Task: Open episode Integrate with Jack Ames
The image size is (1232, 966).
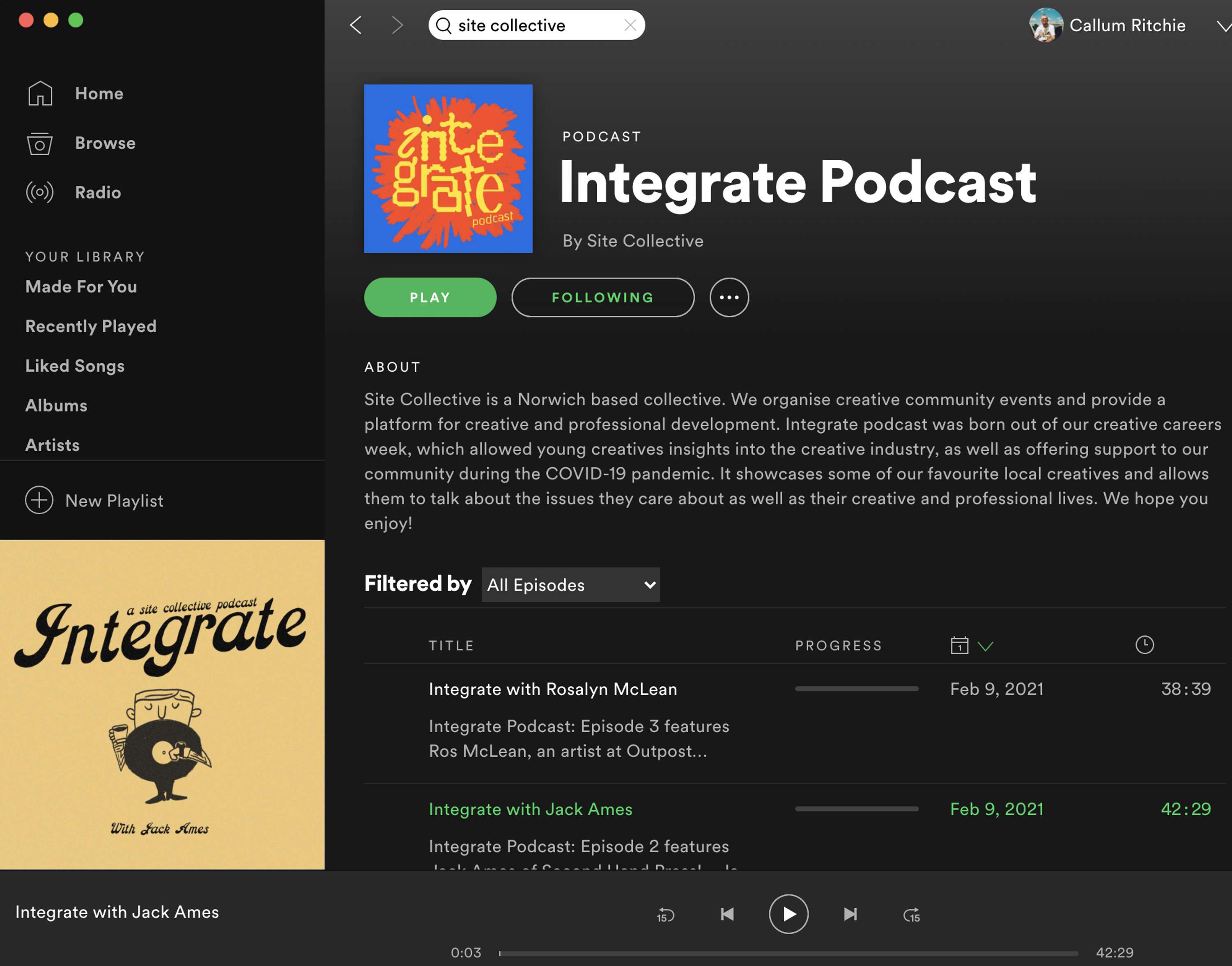Action: pos(530,810)
